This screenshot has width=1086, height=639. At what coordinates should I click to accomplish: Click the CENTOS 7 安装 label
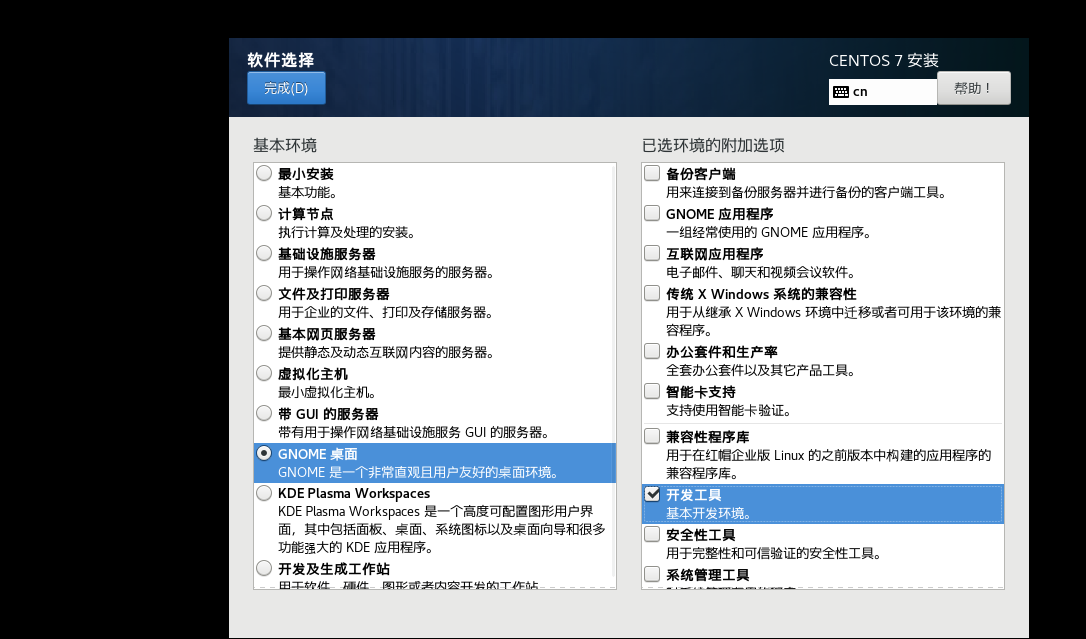pyautogui.click(x=884, y=61)
